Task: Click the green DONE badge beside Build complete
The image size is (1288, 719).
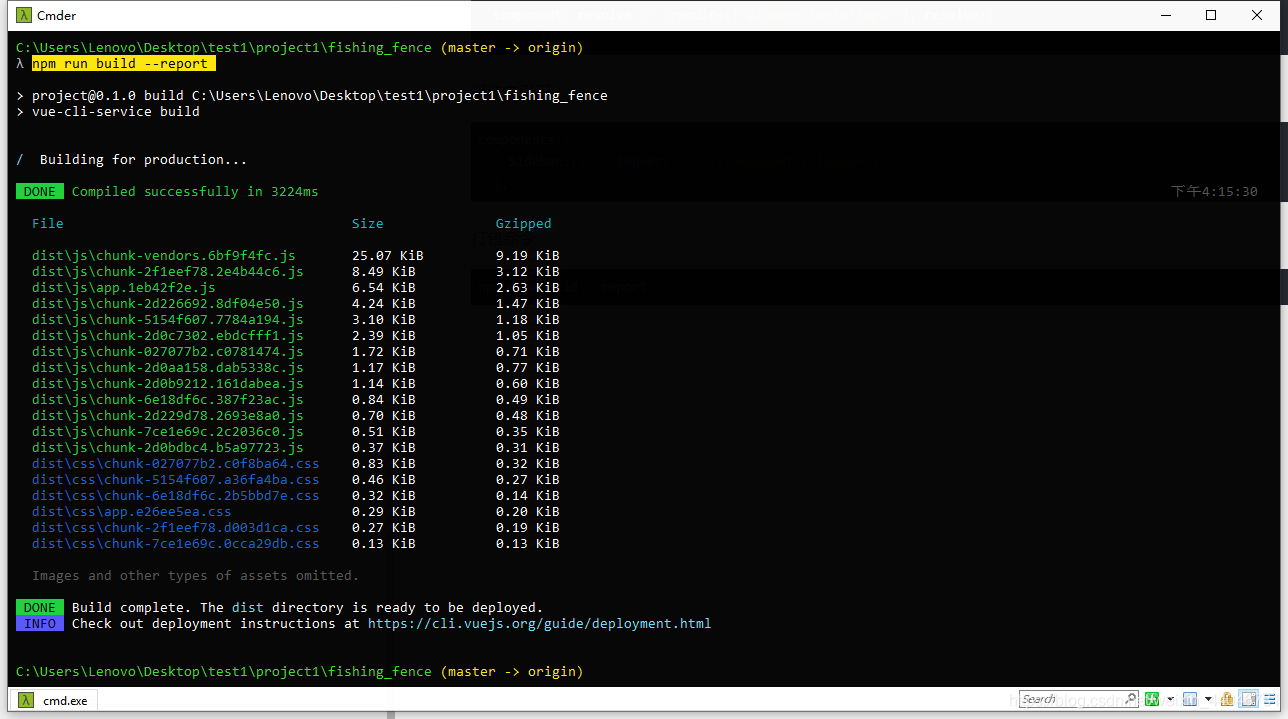Action: pos(40,608)
